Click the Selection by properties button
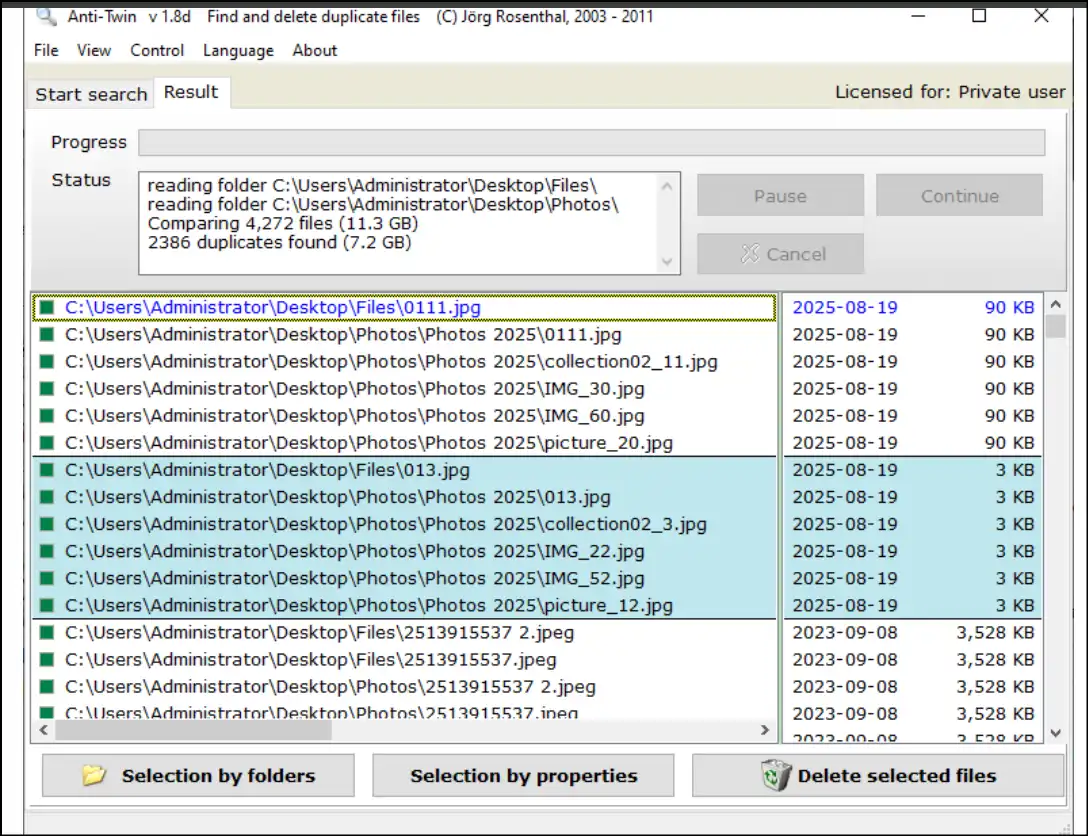This screenshot has width=1088, height=836. [x=524, y=775]
